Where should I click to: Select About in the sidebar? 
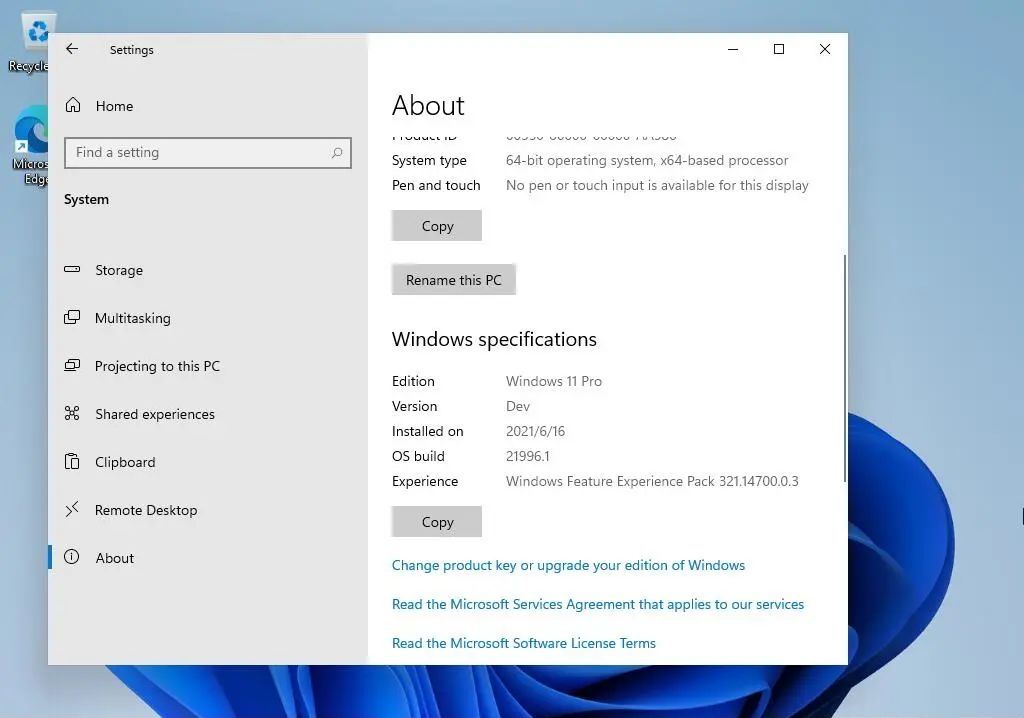pos(114,558)
